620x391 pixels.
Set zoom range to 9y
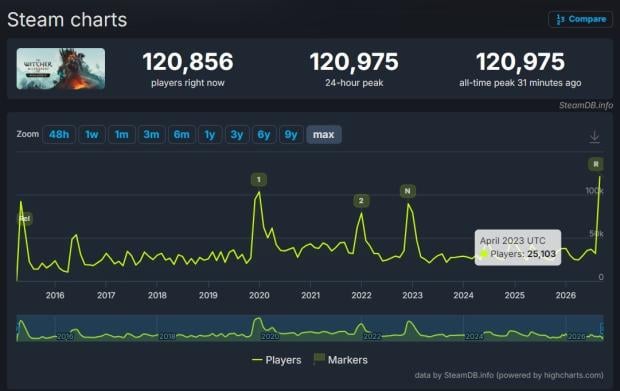click(291, 134)
